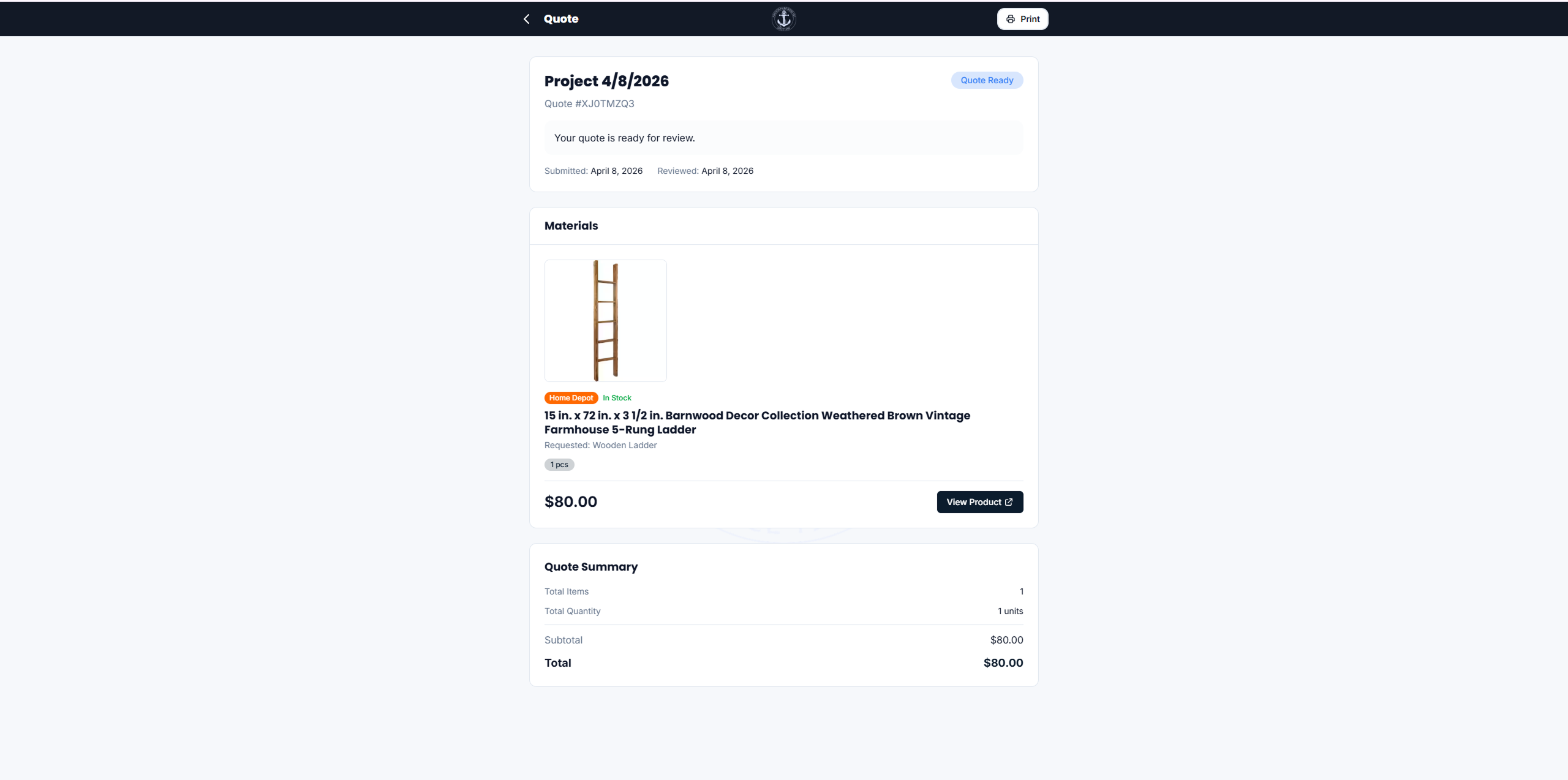Click the Total amount in summary
Viewport: 1568px width, 780px height.
point(1003,663)
